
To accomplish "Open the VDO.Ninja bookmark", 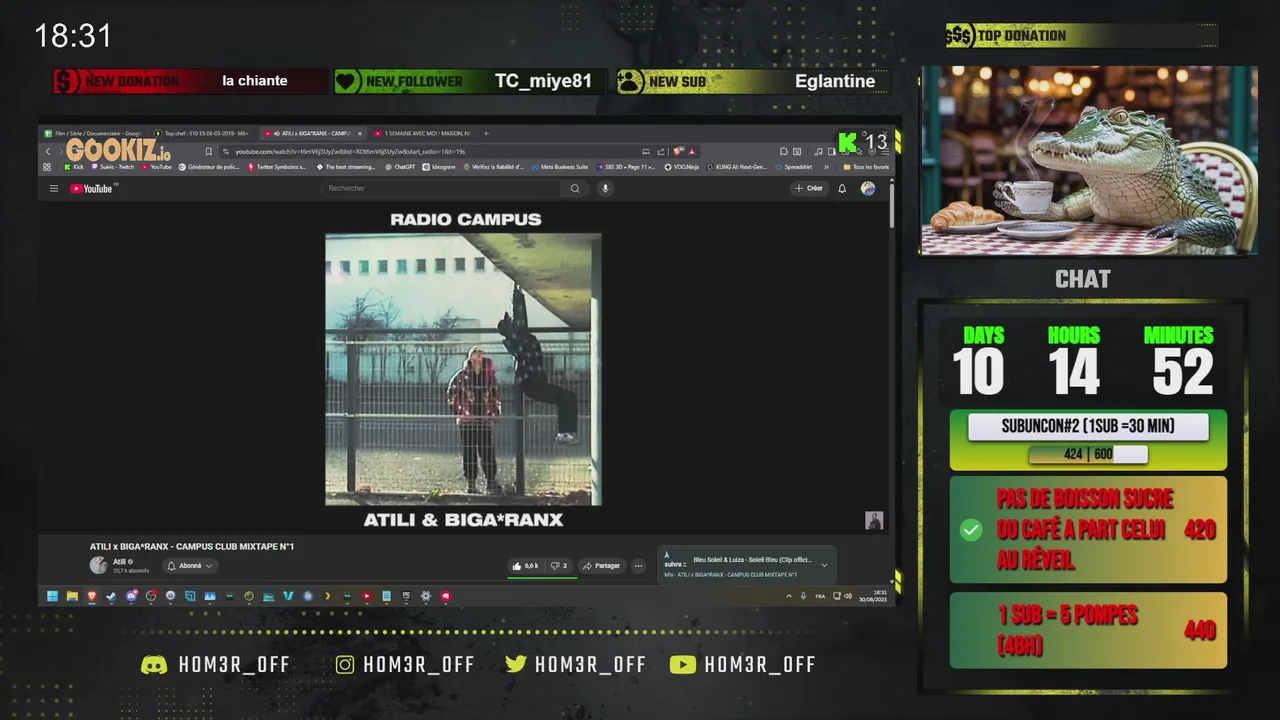I will coord(680,167).
